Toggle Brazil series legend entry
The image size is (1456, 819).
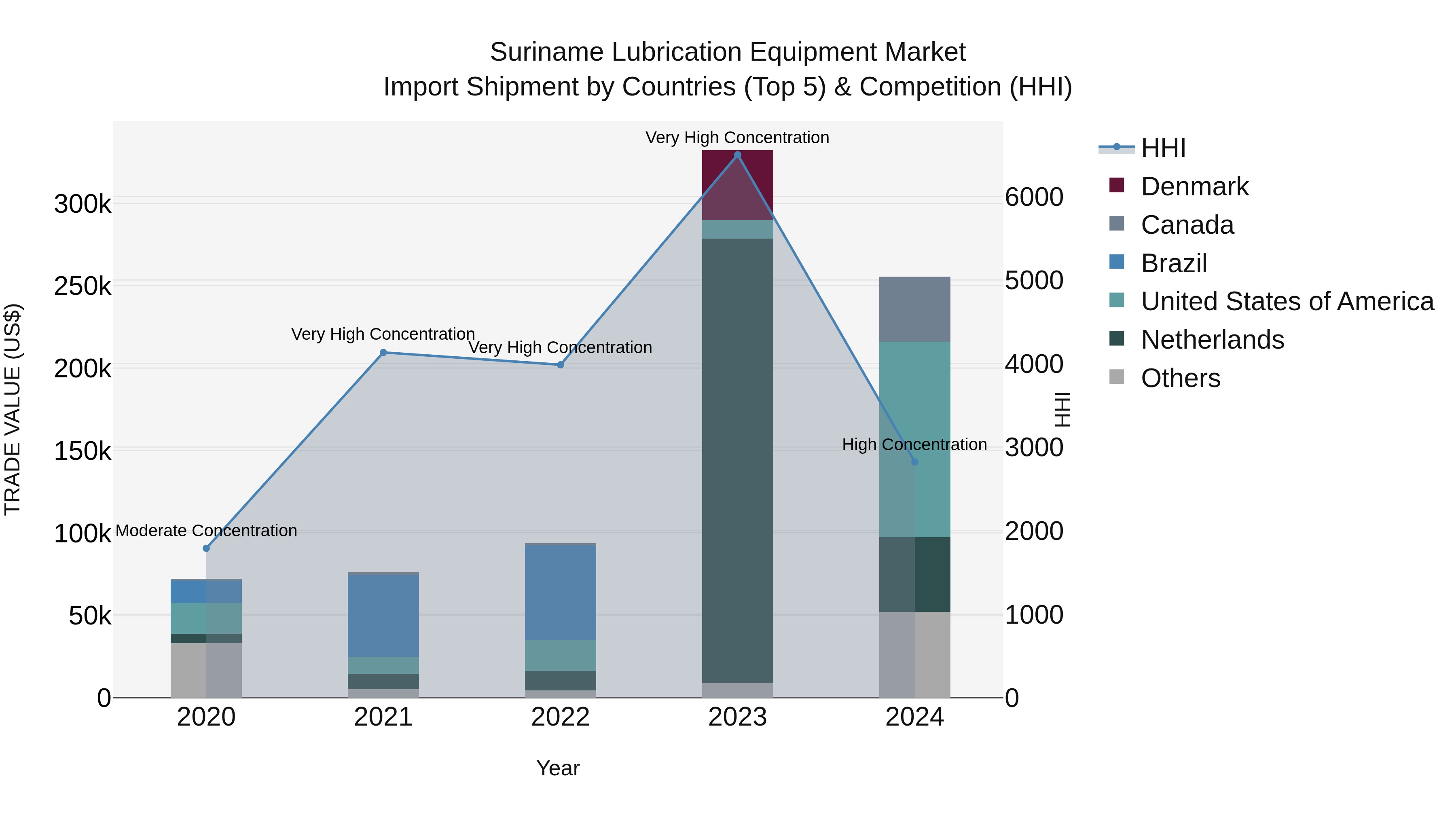(x=1158, y=263)
